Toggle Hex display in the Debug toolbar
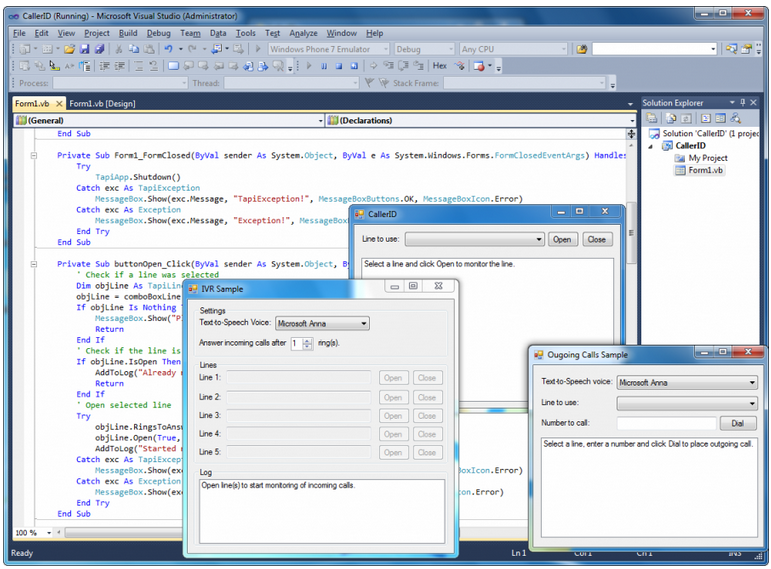Image resolution: width=771 pixels, height=569 pixels. [440, 65]
